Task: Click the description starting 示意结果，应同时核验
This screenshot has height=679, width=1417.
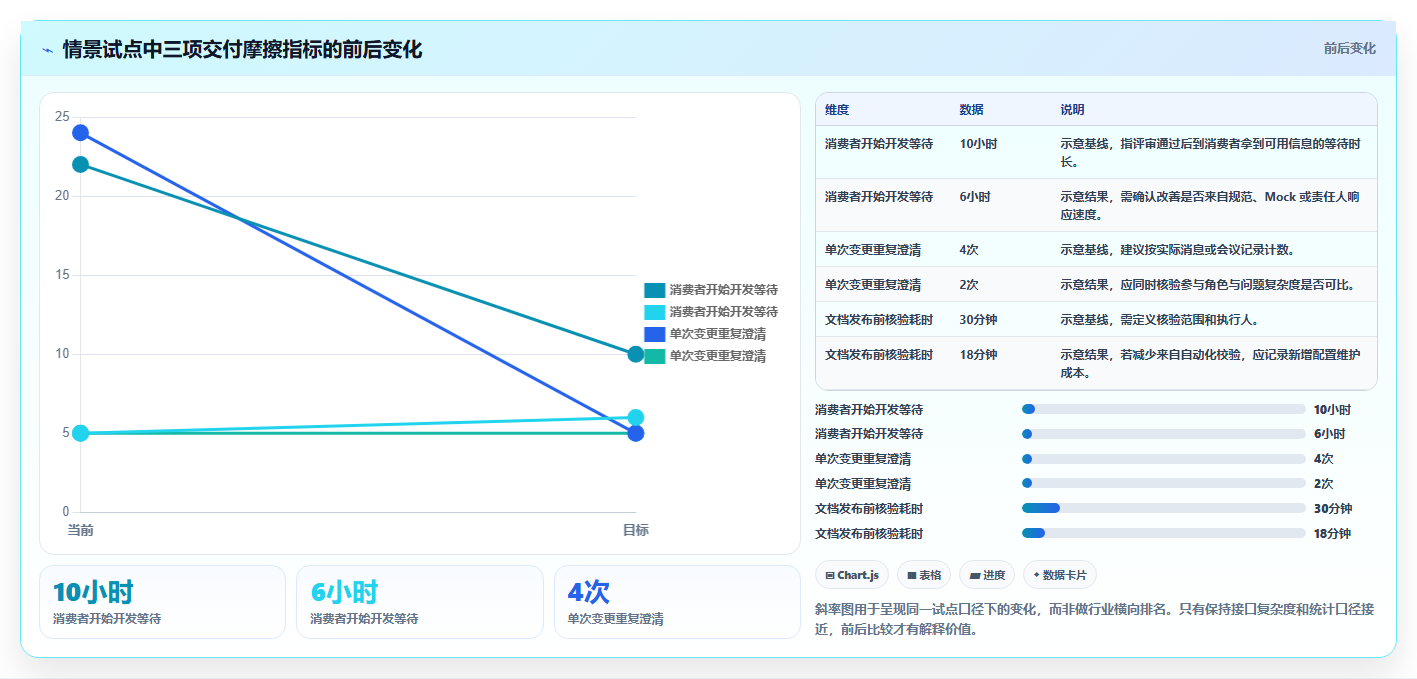Action: [x=1208, y=285]
